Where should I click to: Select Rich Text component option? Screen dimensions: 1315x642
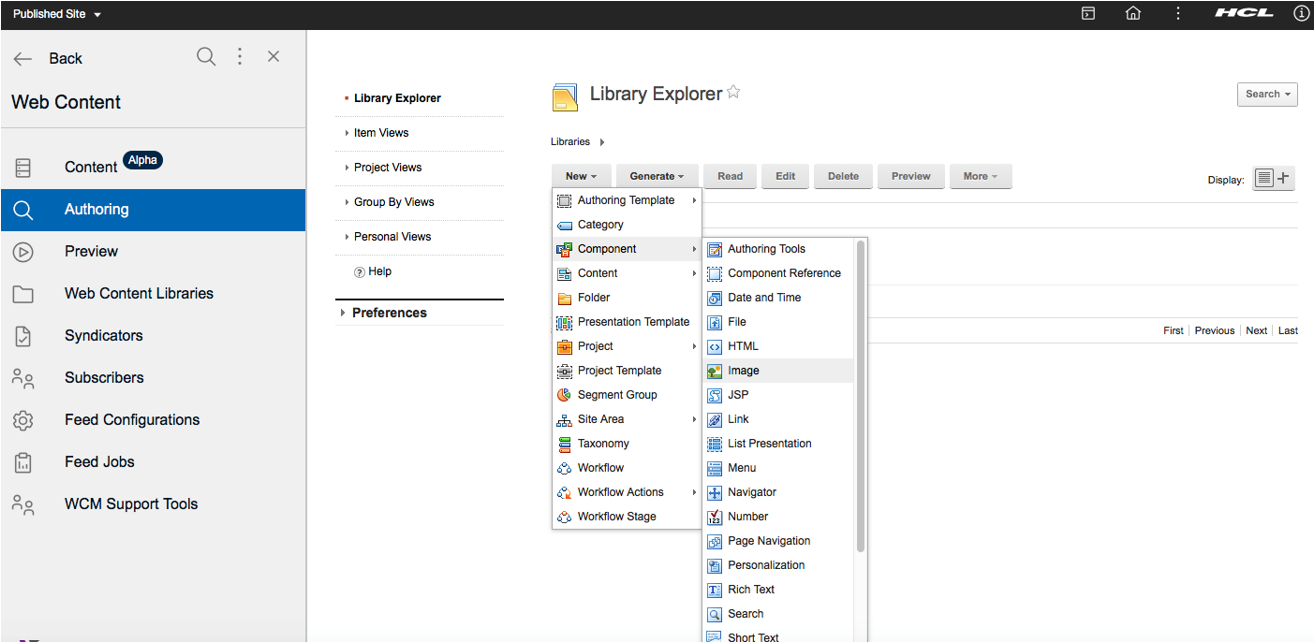(x=750, y=590)
